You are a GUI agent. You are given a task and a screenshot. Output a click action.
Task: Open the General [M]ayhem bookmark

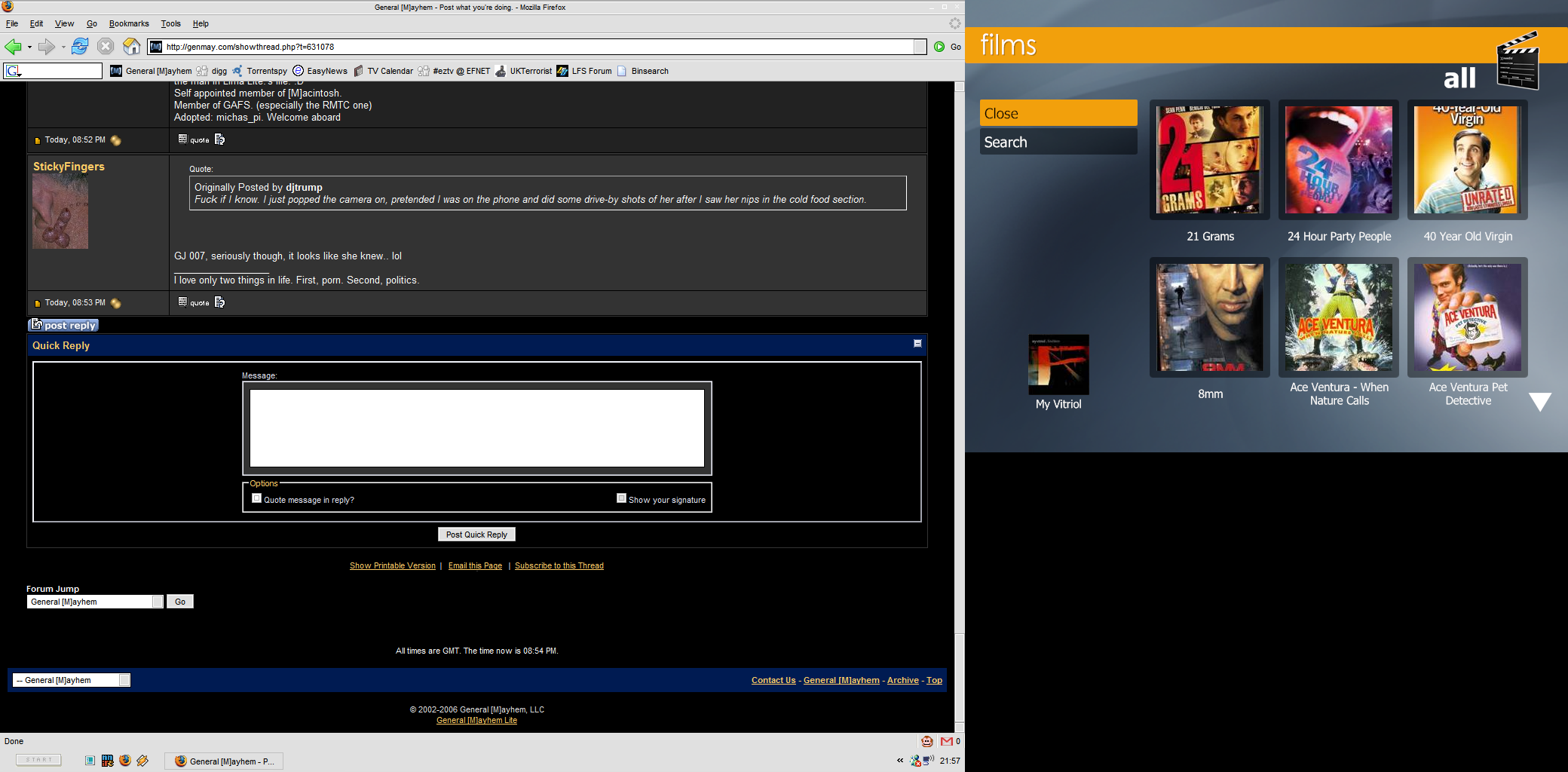pos(151,71)
